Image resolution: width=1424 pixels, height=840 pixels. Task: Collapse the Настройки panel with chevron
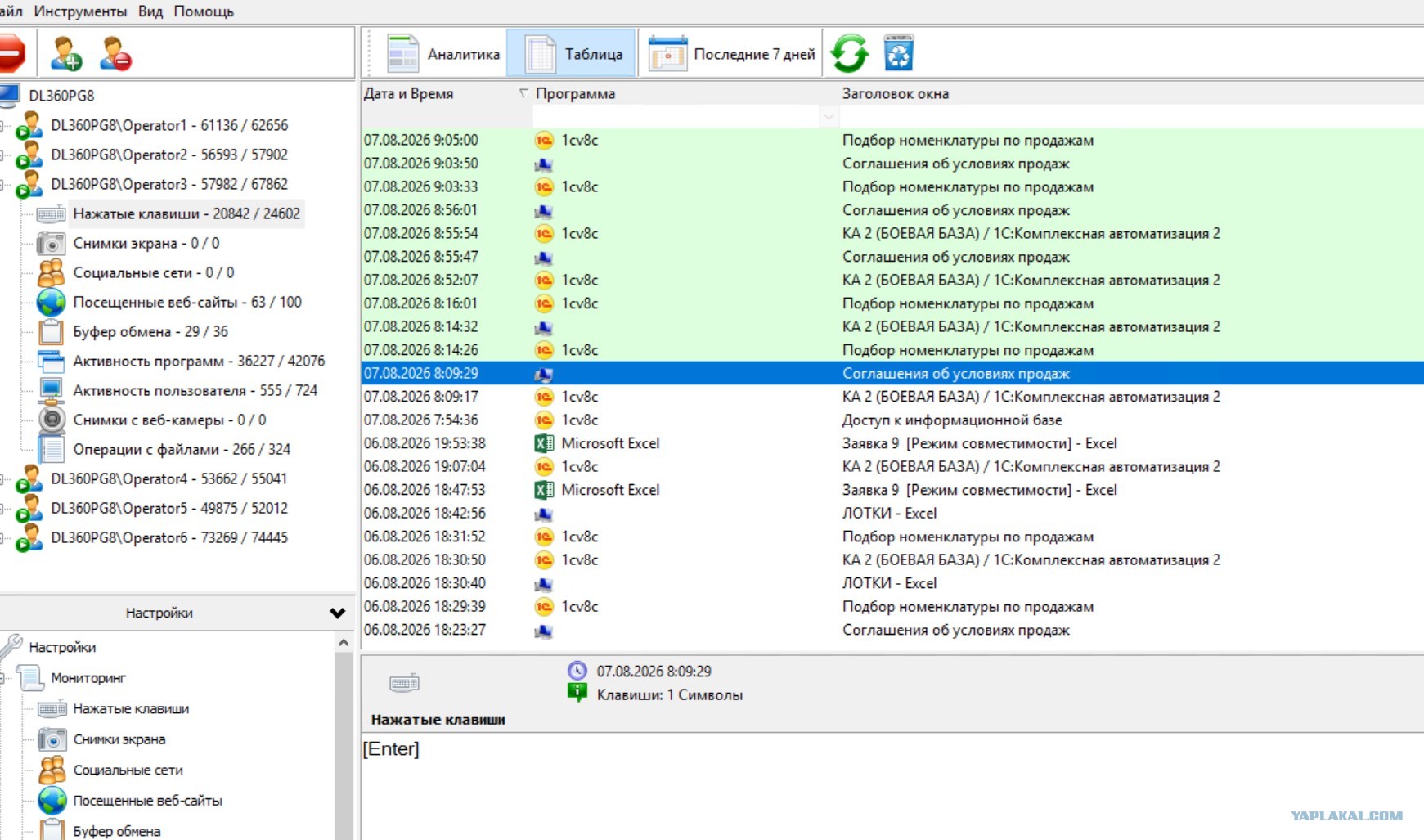point(337,613)
